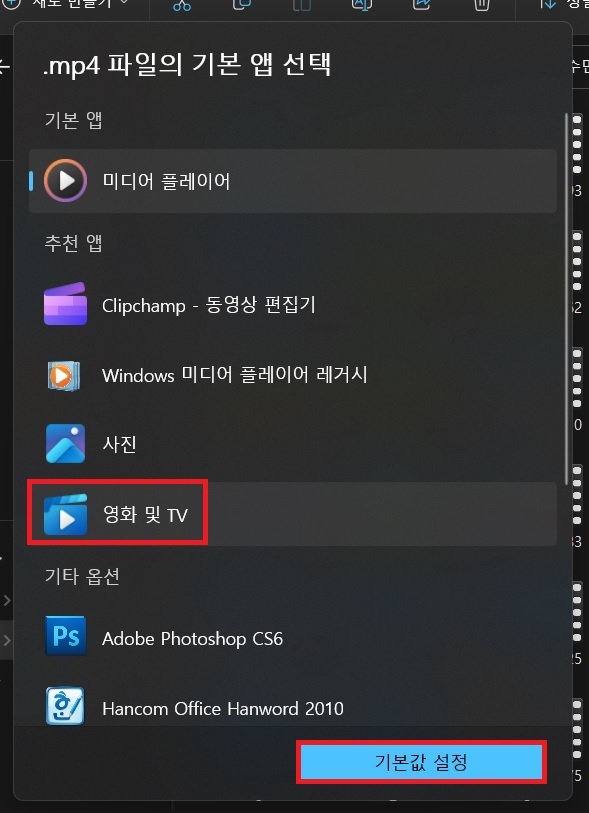Click the Rename icon in Explorer toolbar

click(x=362, y=5)
